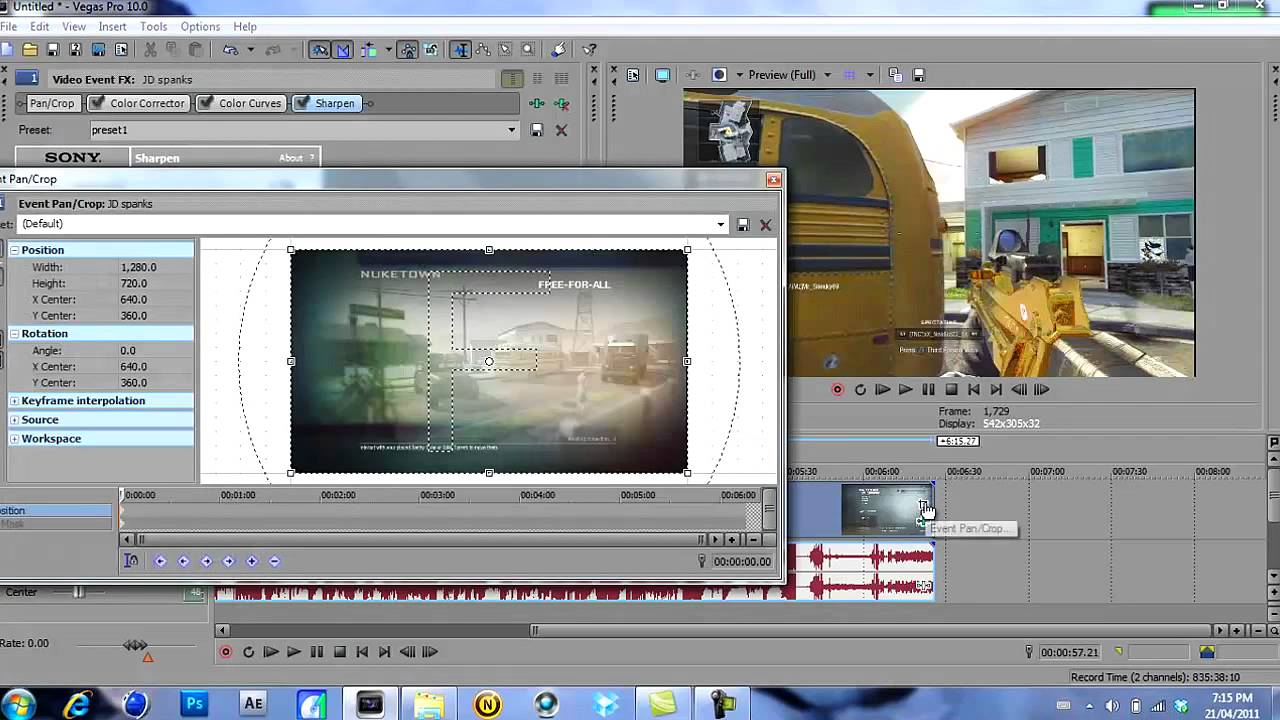Save the Pan/Crop preset floppy icon
Image resolution: width=1280 pixels, height=720 pixels.
click(743, 225)
